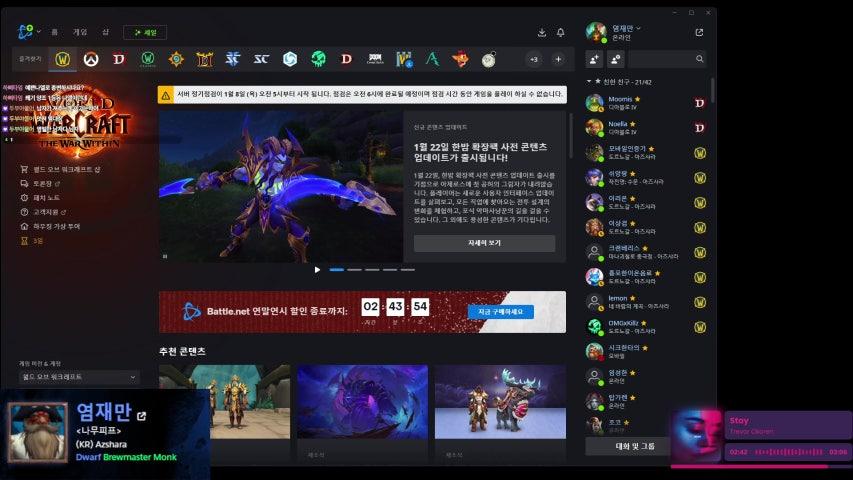Click the WoW icon beside lemon
Viewport: 853px width, 480px height.
click(x=700, y=302)
